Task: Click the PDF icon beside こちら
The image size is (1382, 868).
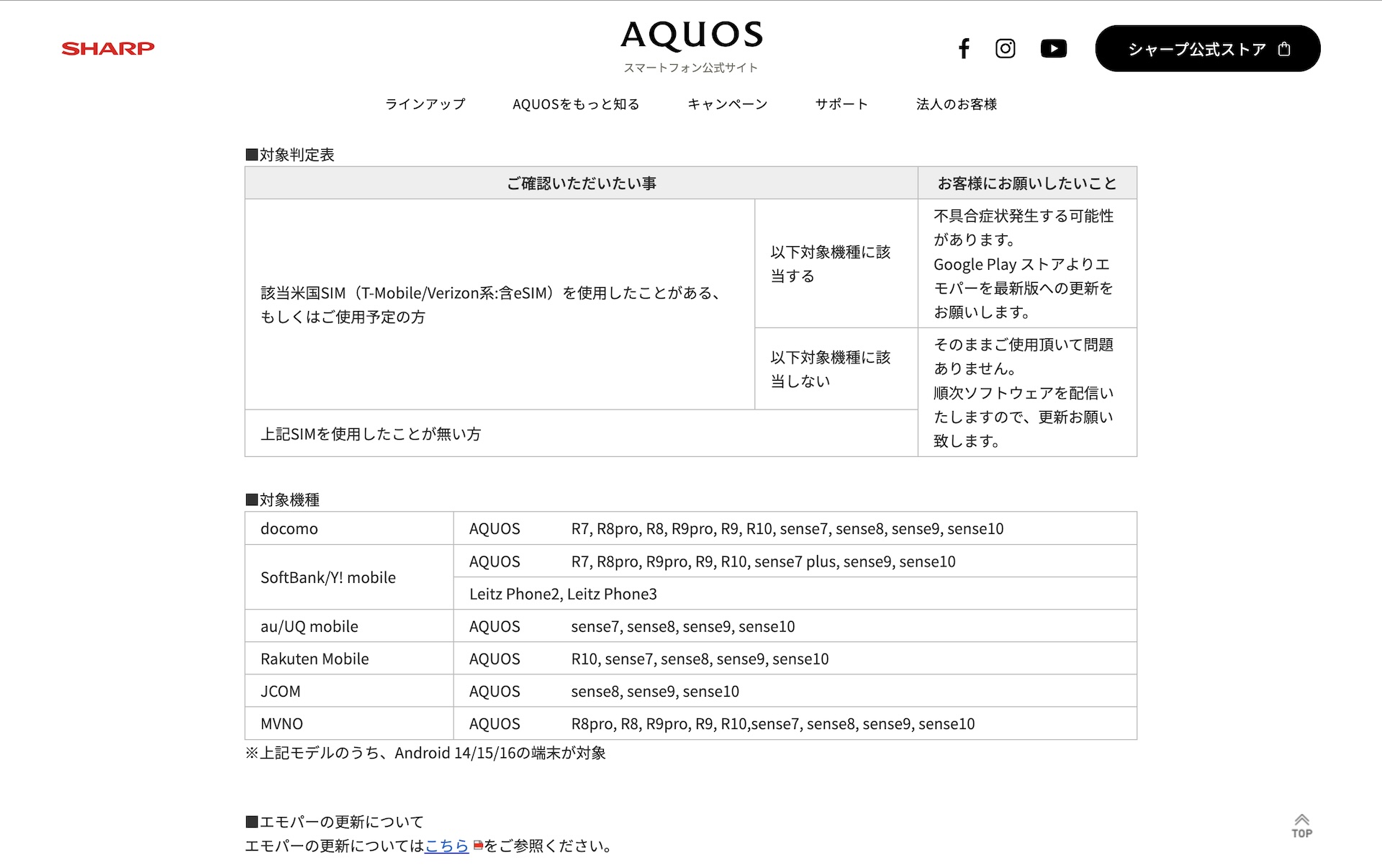Action: click(x=478, y=846)
